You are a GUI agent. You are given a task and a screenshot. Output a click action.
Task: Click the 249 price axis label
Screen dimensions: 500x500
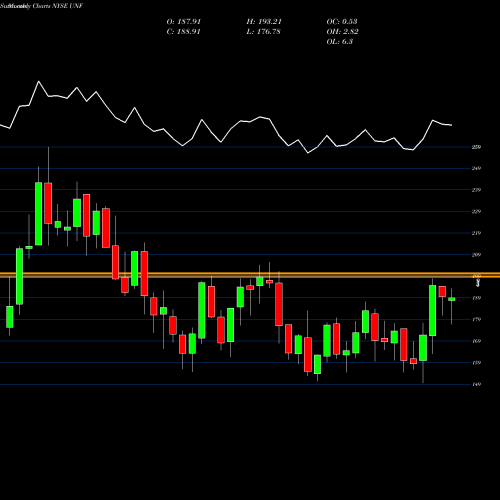click(x=476, y=168)
